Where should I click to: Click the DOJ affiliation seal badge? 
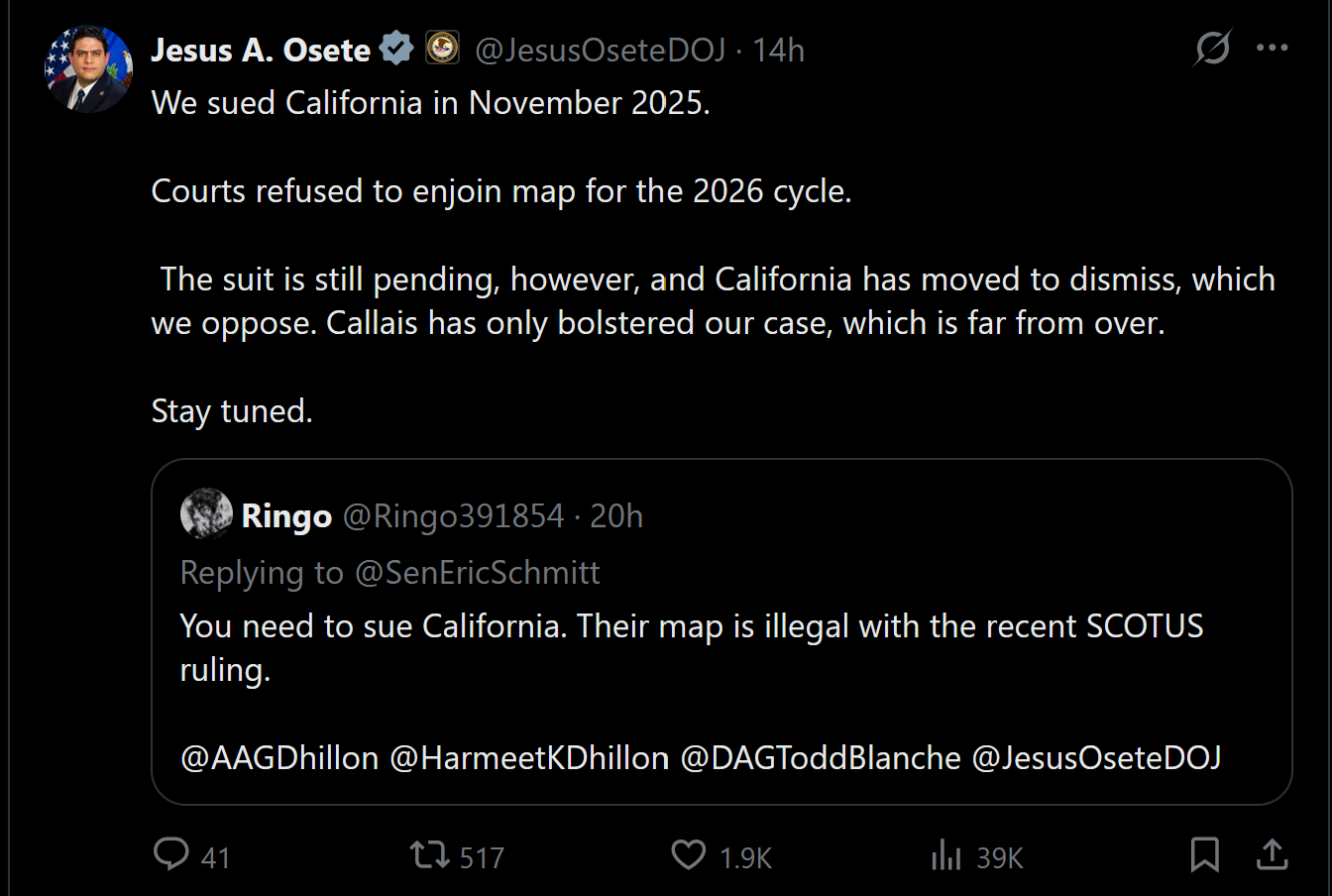tap(442, 48)
